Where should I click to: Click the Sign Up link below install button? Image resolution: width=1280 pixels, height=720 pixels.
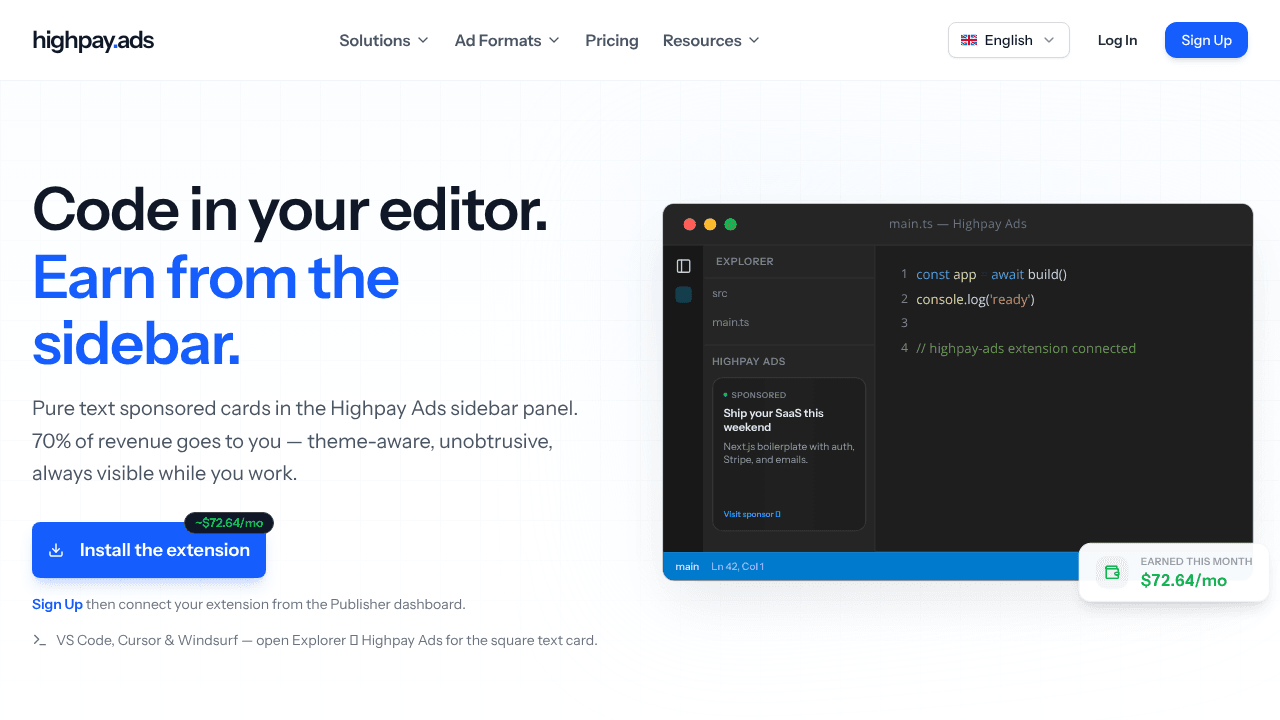[57, 604]
